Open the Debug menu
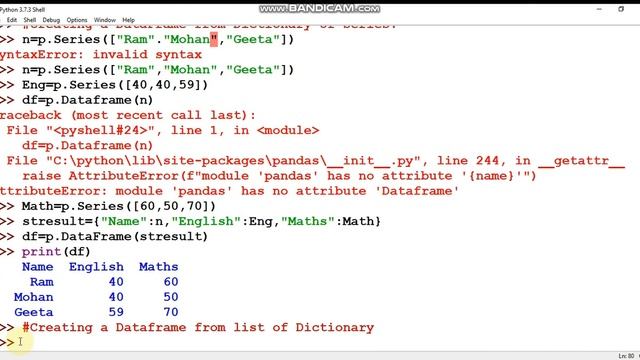Image resolution: width=640 pixels, height=360 pixels. (x=51, y=20)
